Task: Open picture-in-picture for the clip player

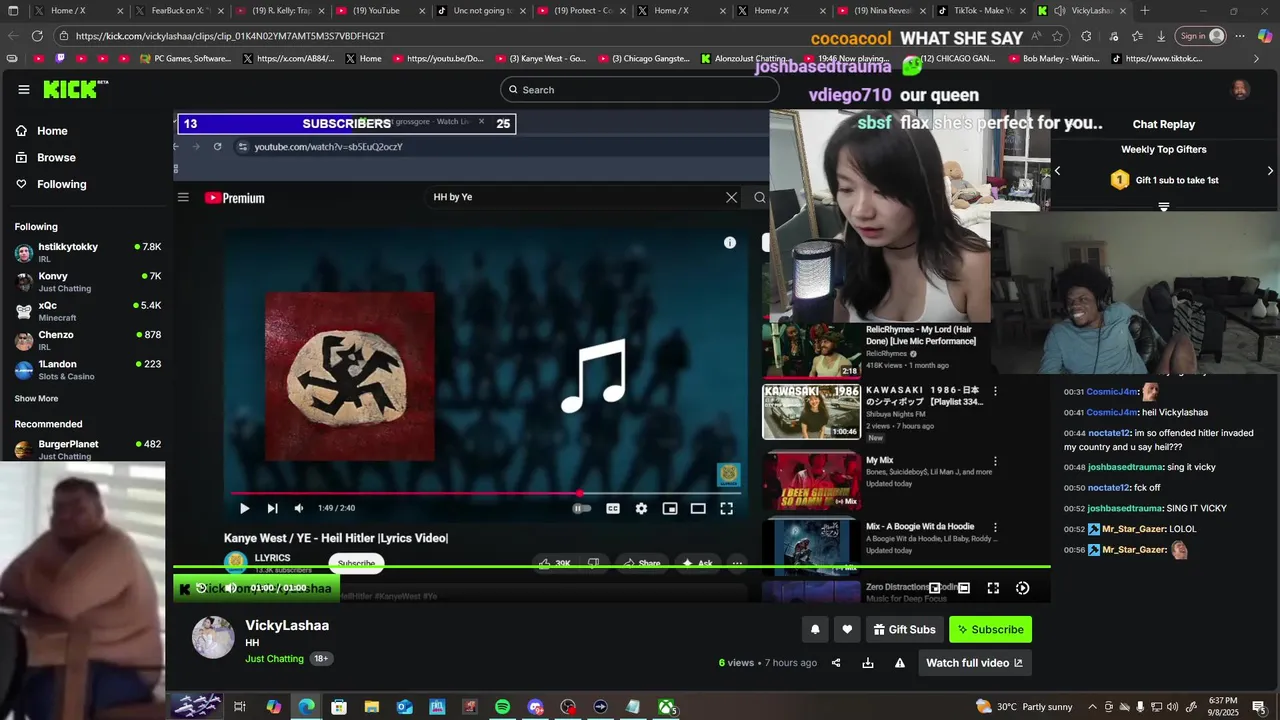Action: tap(934, 588)
